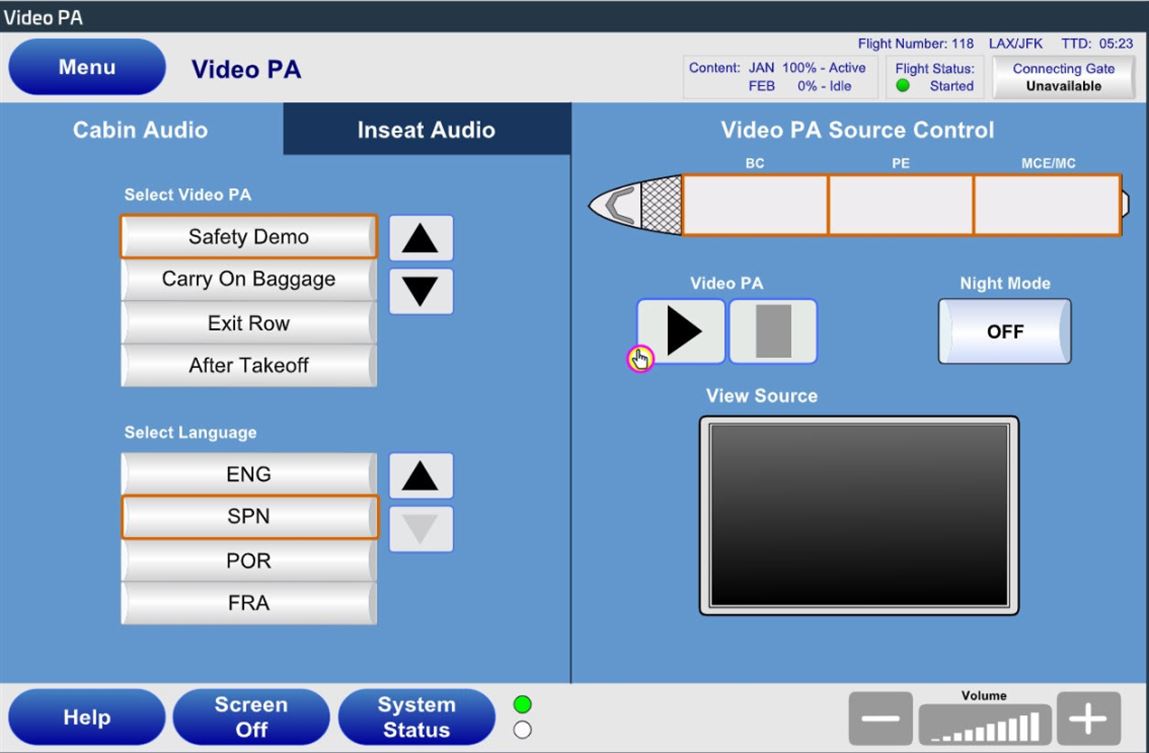Select the MCE/MC cabin zone

point(1047,205)
